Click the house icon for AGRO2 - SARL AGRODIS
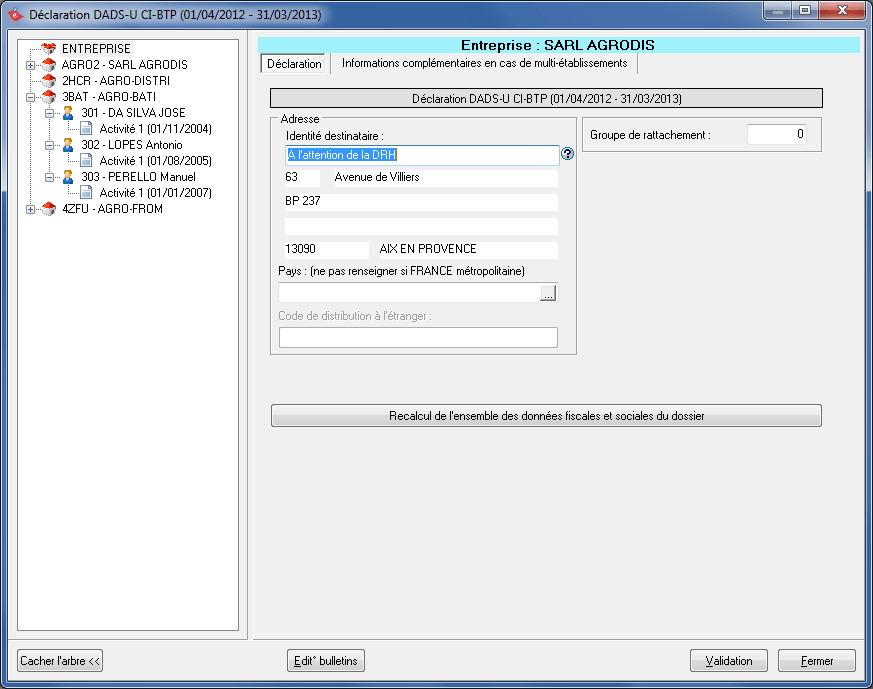 pos(48,64)
